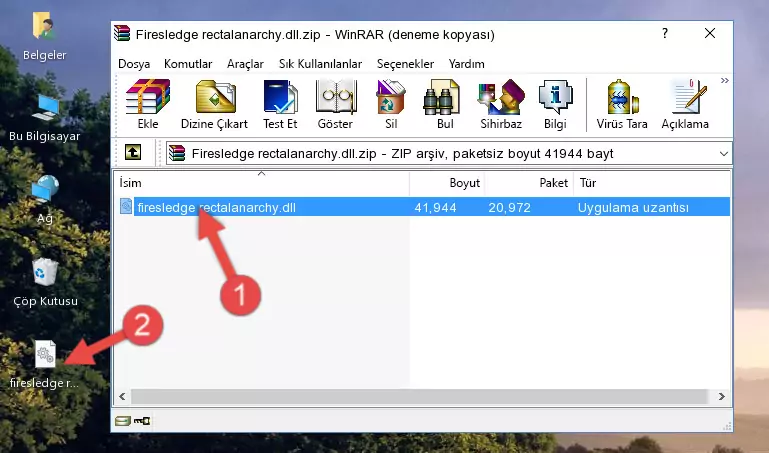This screenshot has width=769, height=453.
Task: Open the Komutlar menu
Action: click(188, 64)
